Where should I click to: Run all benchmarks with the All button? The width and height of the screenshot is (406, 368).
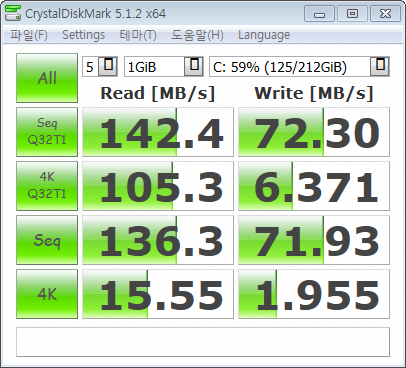(x=47, y=78)
